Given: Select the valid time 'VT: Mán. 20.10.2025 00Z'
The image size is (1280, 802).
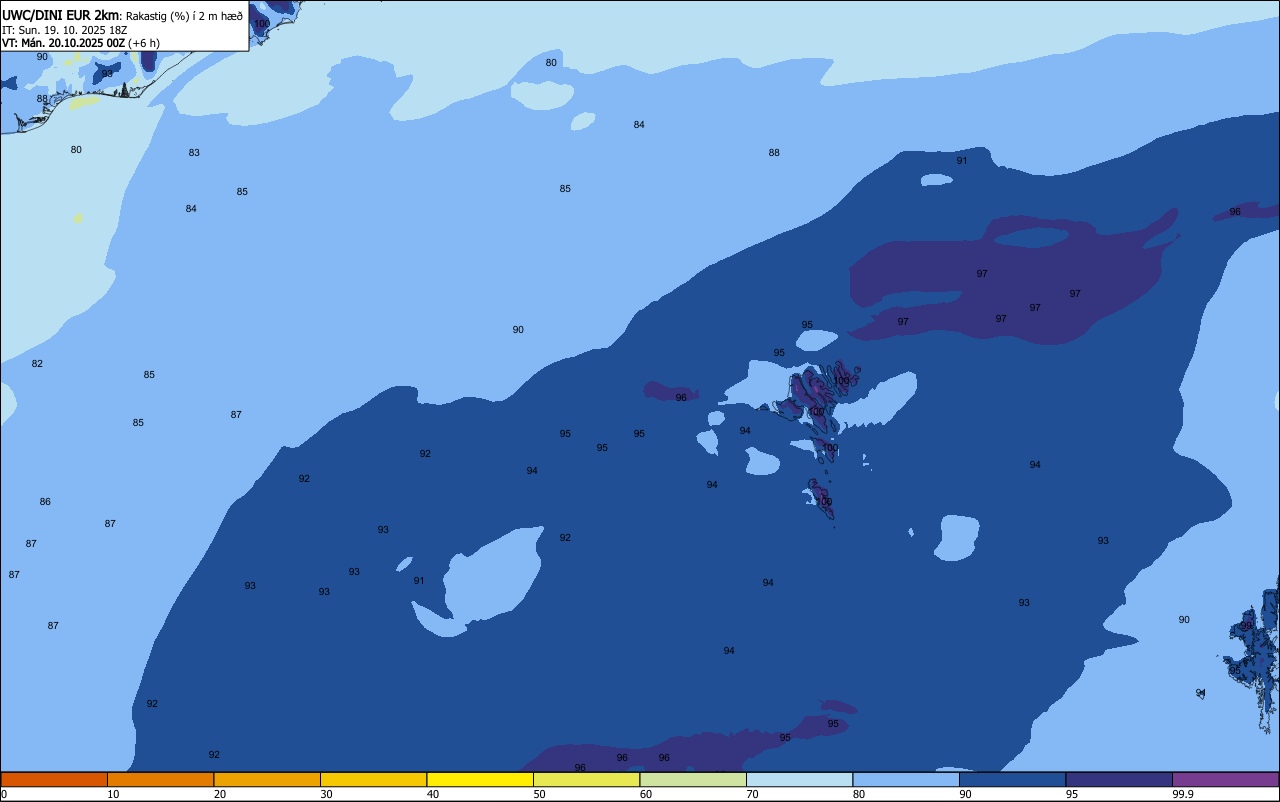Looking at the screenshot, I should pyautogui.click(x=64, y=43).
